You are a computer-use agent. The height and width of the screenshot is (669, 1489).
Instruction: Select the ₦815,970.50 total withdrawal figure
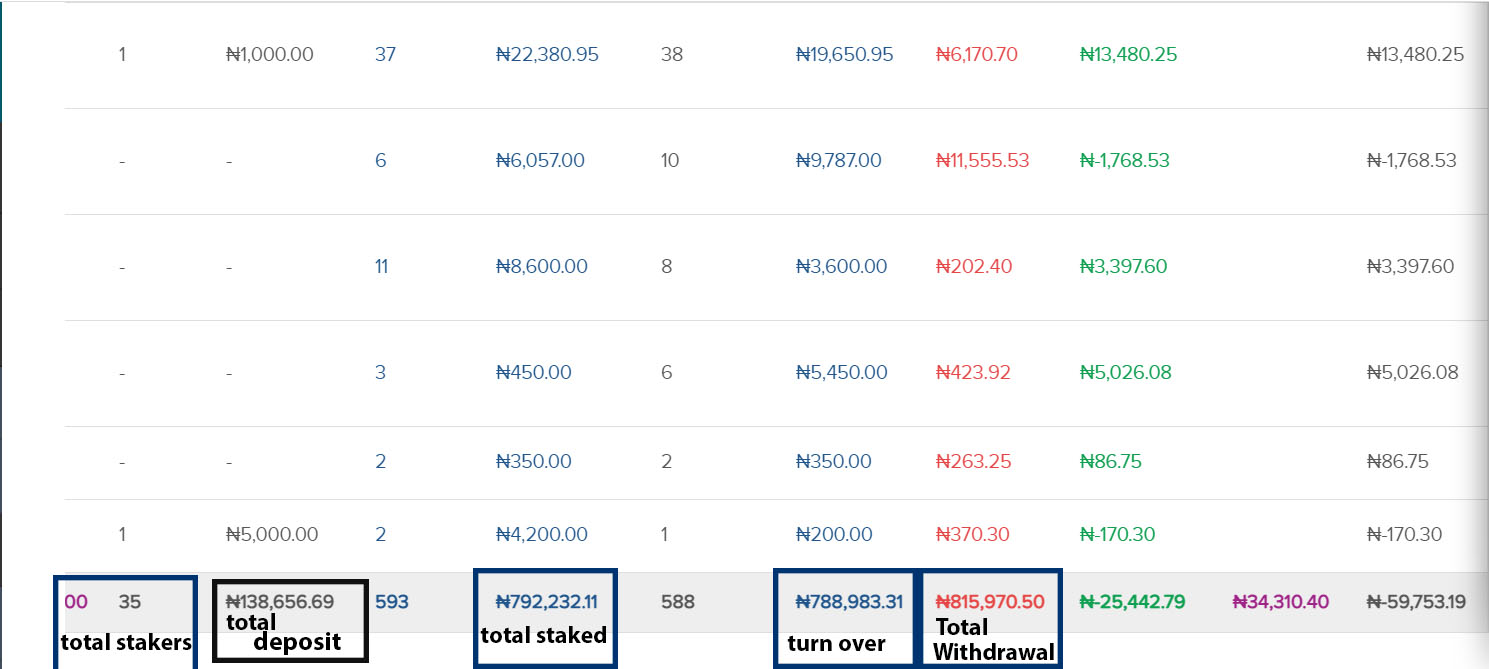tap(990, 603)
